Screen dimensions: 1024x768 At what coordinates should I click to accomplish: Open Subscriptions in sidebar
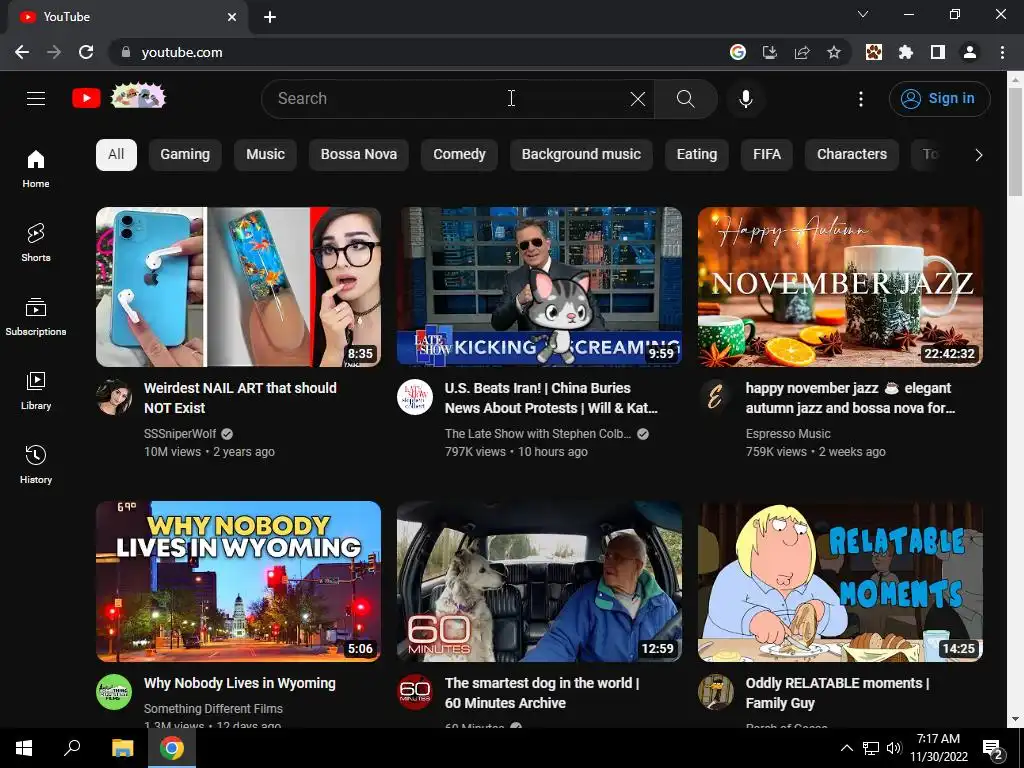pyautogui.click(x=36, y=316)
